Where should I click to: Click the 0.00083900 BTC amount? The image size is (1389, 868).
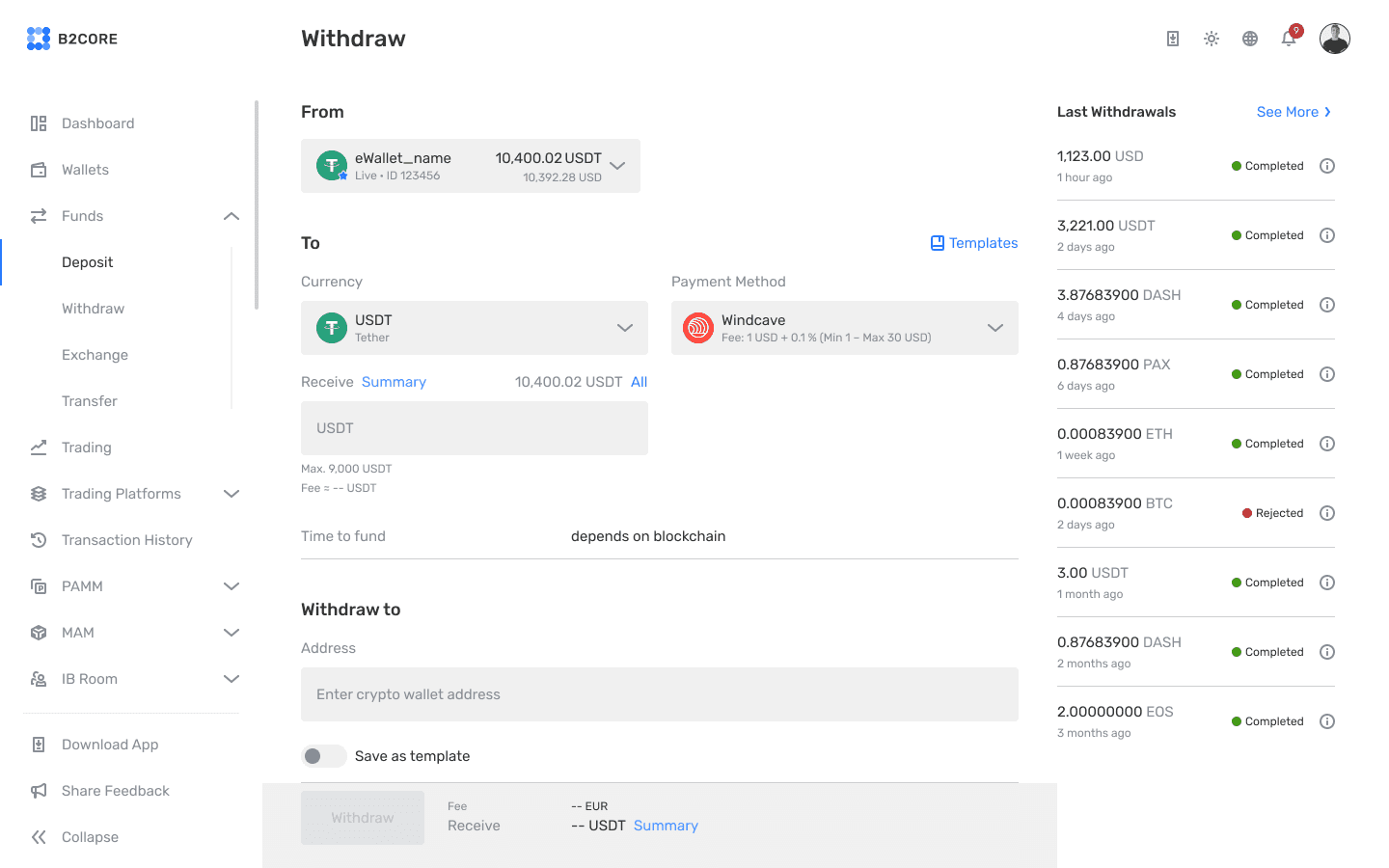pyautogui.click(x=1115, y=503)
